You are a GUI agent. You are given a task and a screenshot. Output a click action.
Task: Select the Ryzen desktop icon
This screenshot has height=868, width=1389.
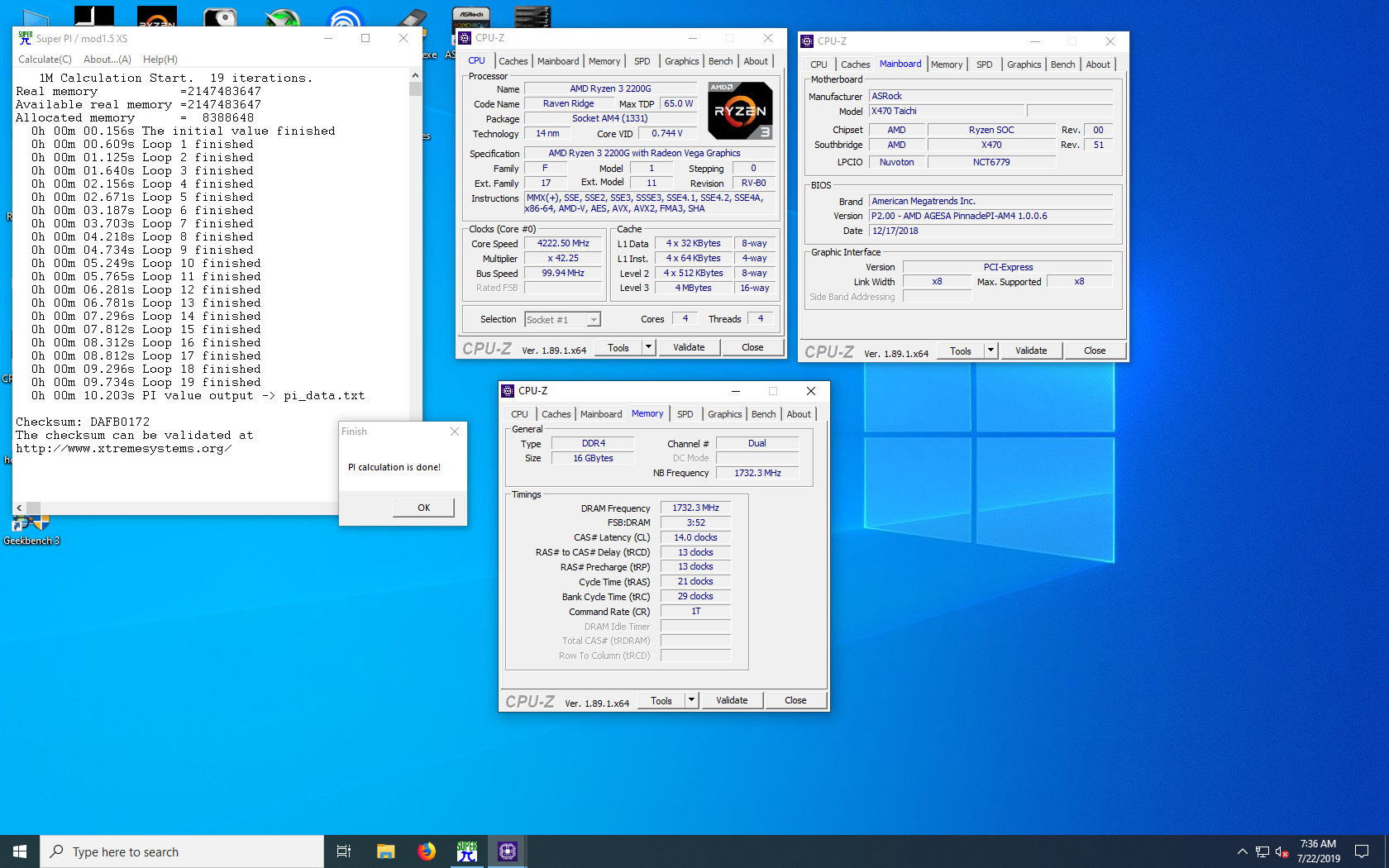(157, 17)
